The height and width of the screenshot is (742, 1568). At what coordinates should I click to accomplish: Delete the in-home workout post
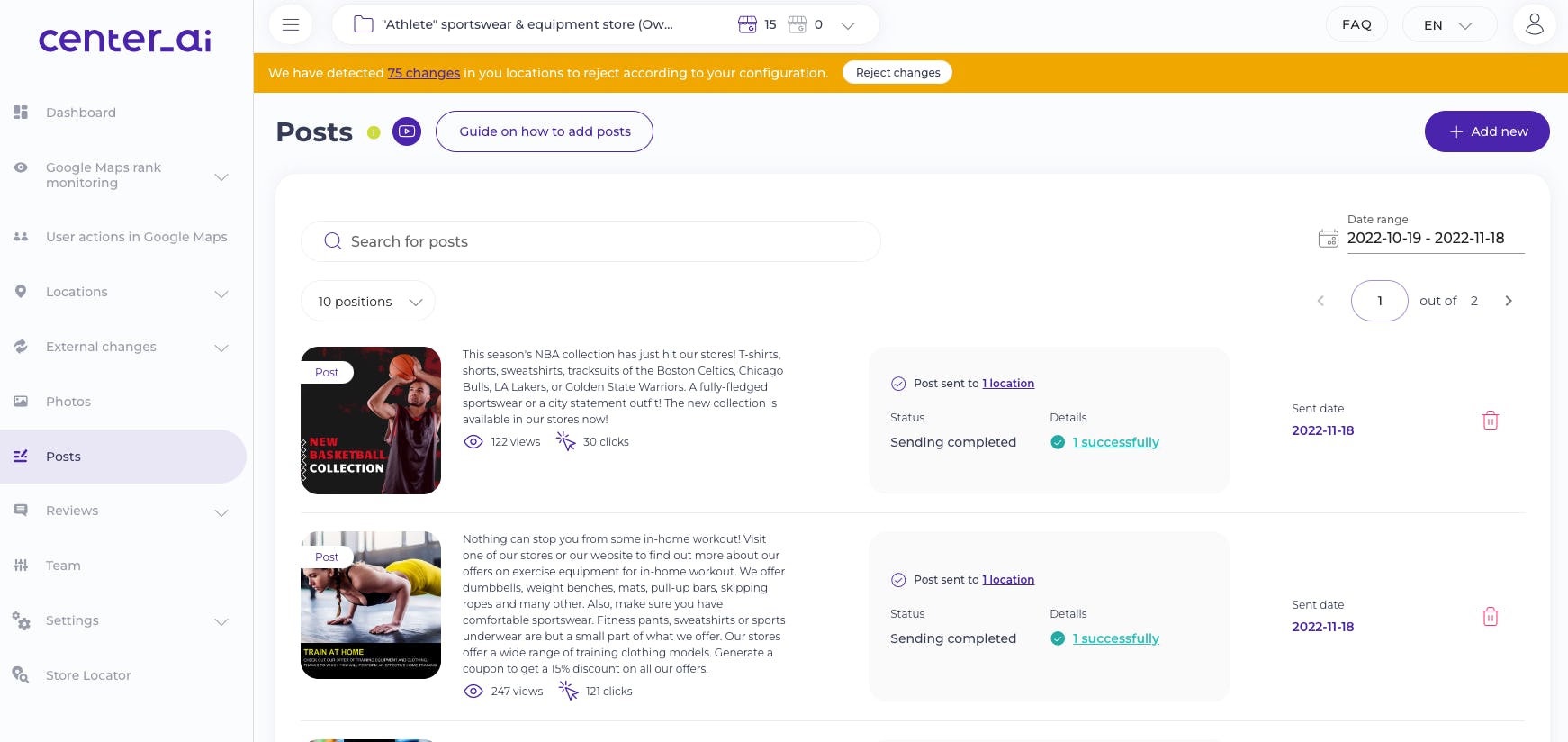(1490, 617)
